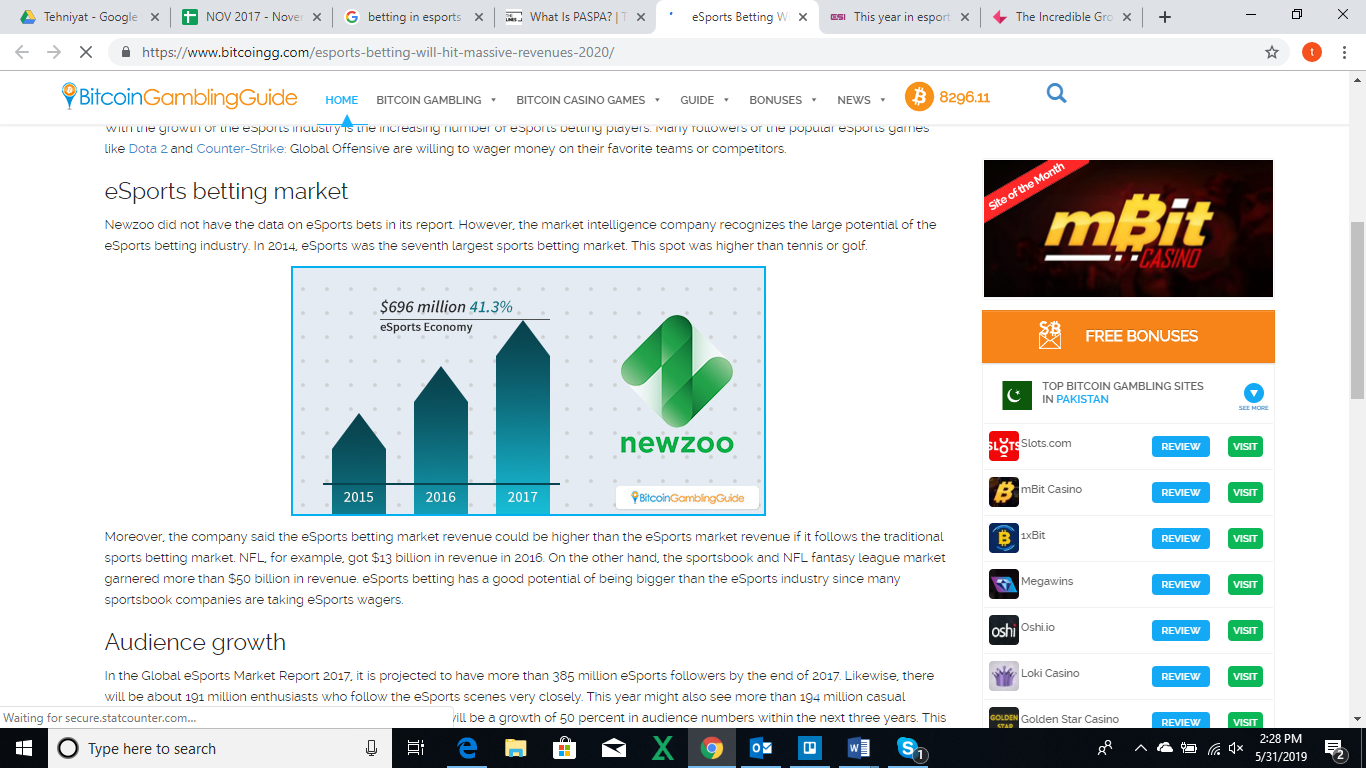This screenshot has width=1366, height=768.
Task: Open Task View on taskbar
Action: tap(417, 748)
